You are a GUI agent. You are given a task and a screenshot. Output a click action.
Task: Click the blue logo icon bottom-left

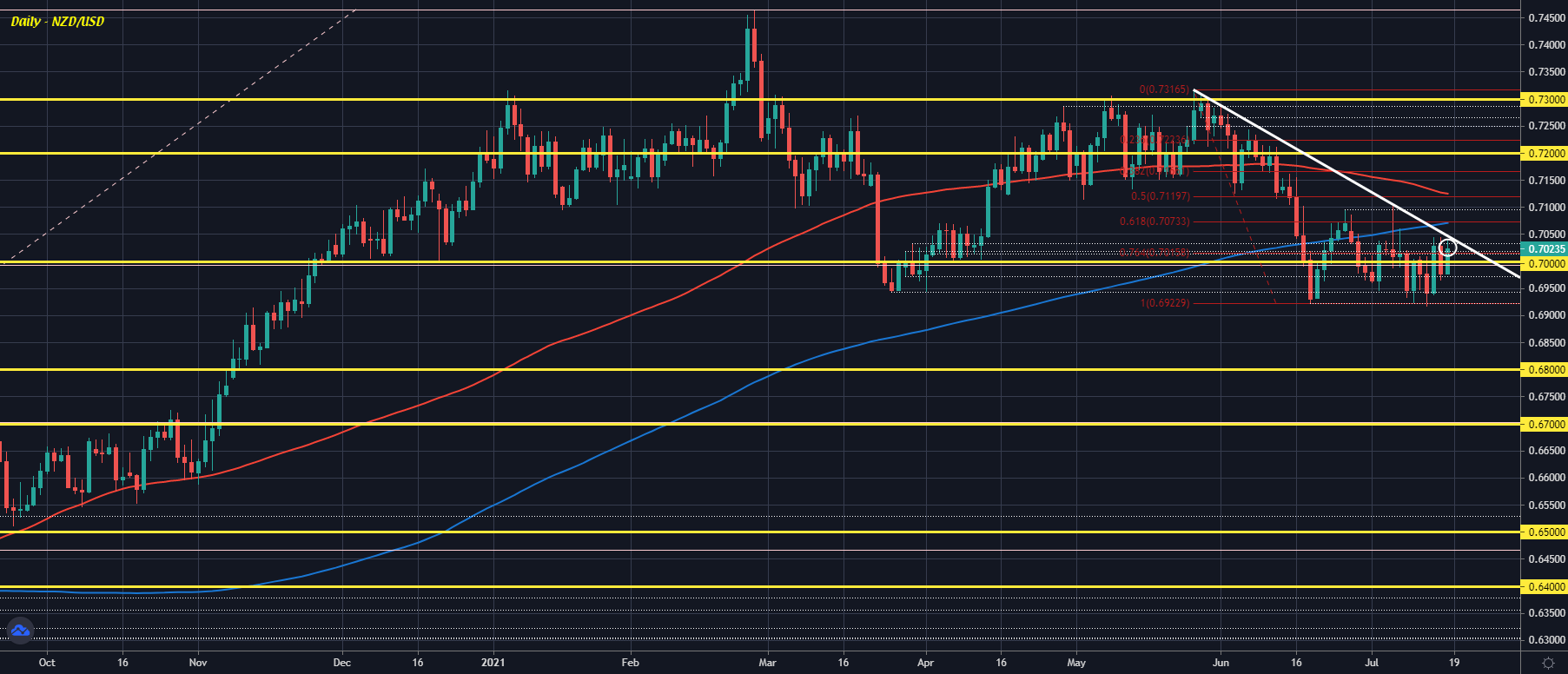[19, 631]
